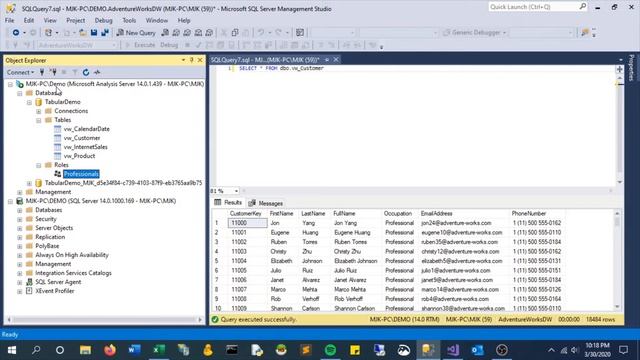Open the Connect dropdown in Object Explorer
The height and width of the screenshot is (360, 640).
click(20, 72)
